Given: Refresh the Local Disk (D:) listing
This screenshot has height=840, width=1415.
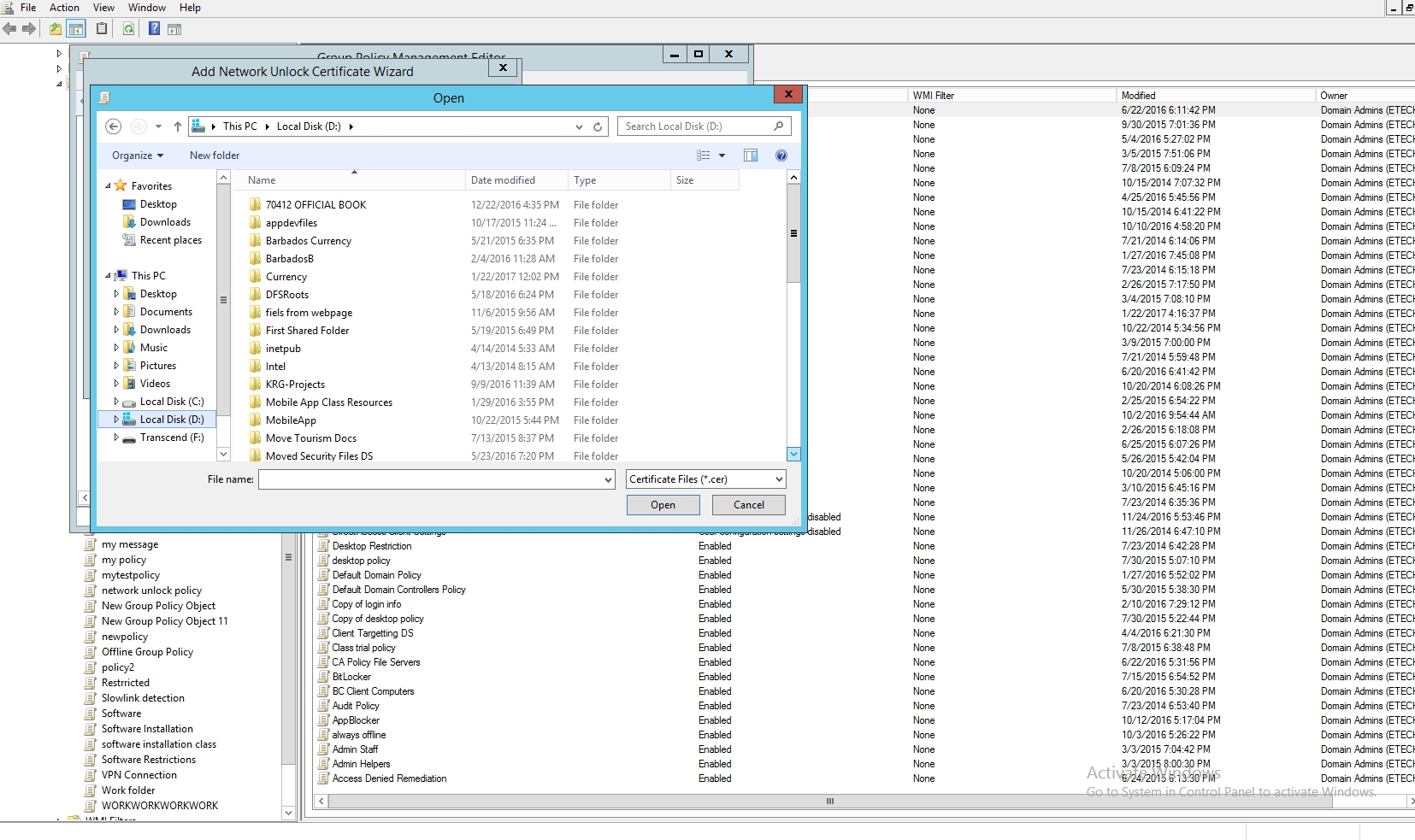Looking at the screenshot, I should click(598, 126).
